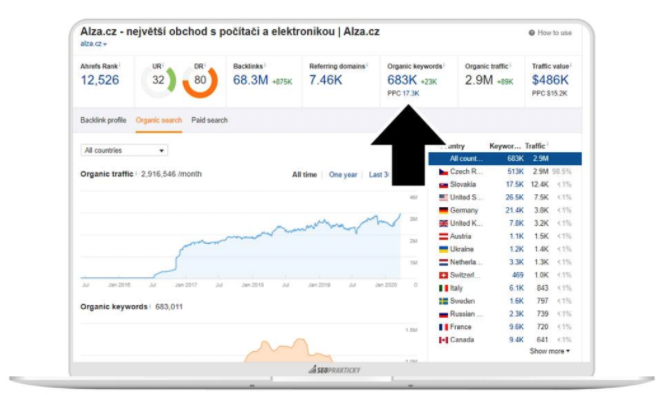Click the Ukraine traffic value 1.4K
This screenshot has width=667, height=395.
pyautogui.click(x=541, y=249)
